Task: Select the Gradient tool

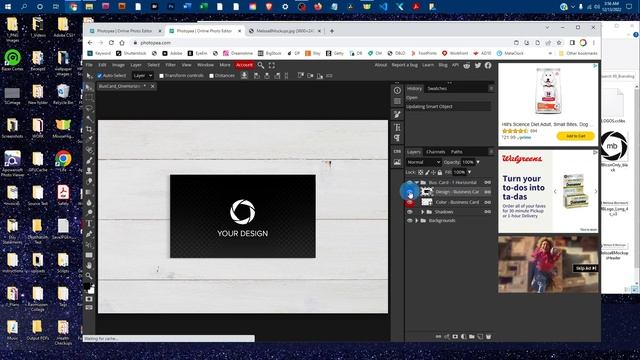Action: coord(89,192)
